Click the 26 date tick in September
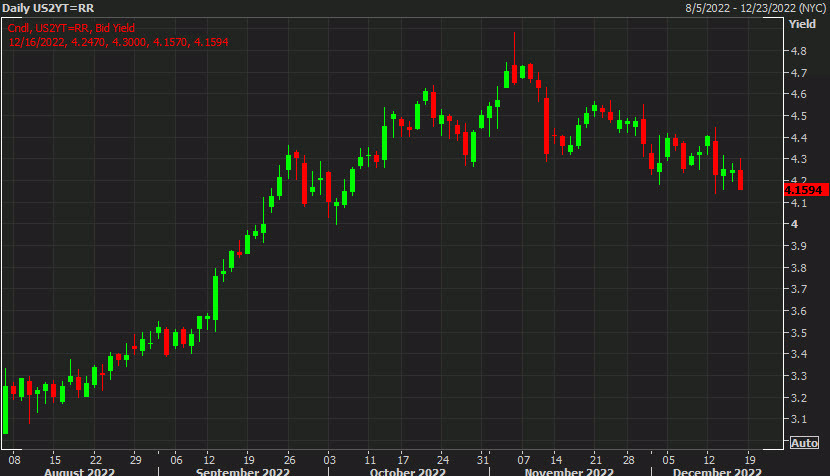 tap(288, 453)
